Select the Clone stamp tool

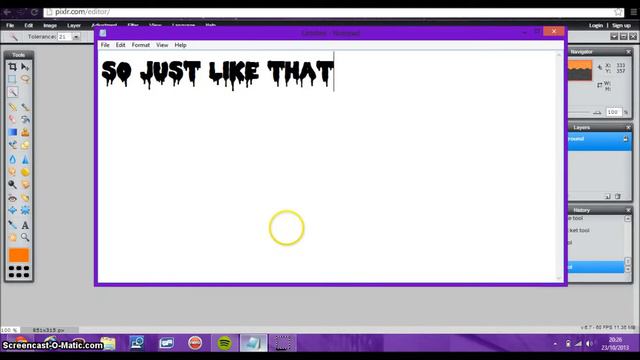click(25, 132)
